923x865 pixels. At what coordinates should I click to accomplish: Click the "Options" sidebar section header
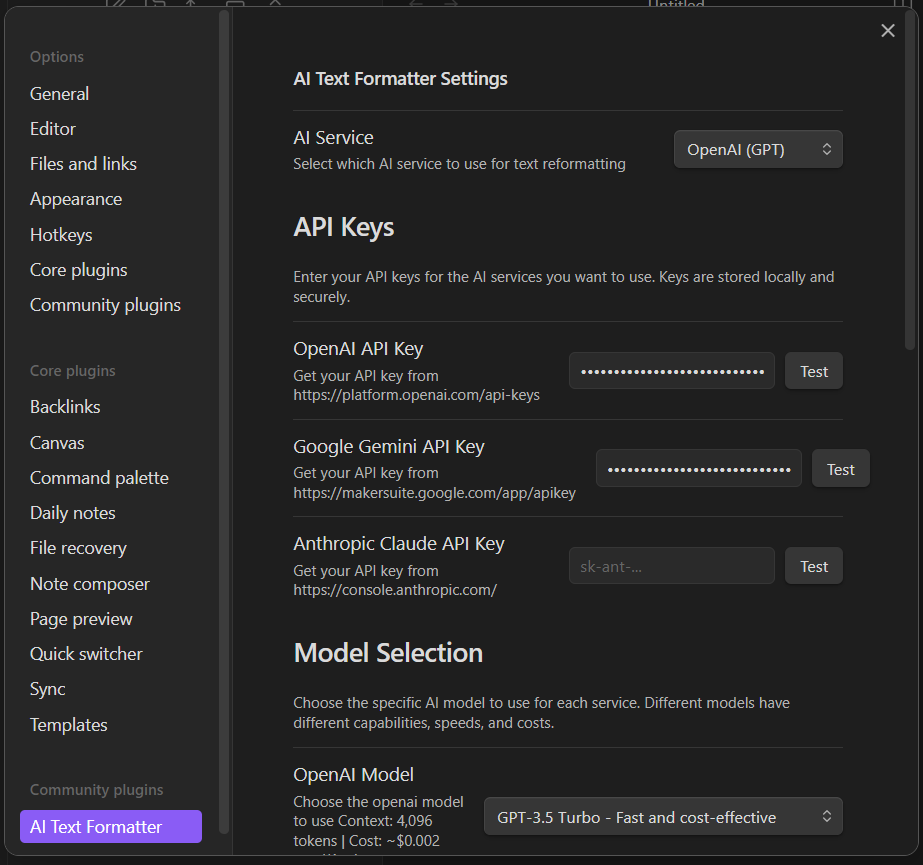57,57
